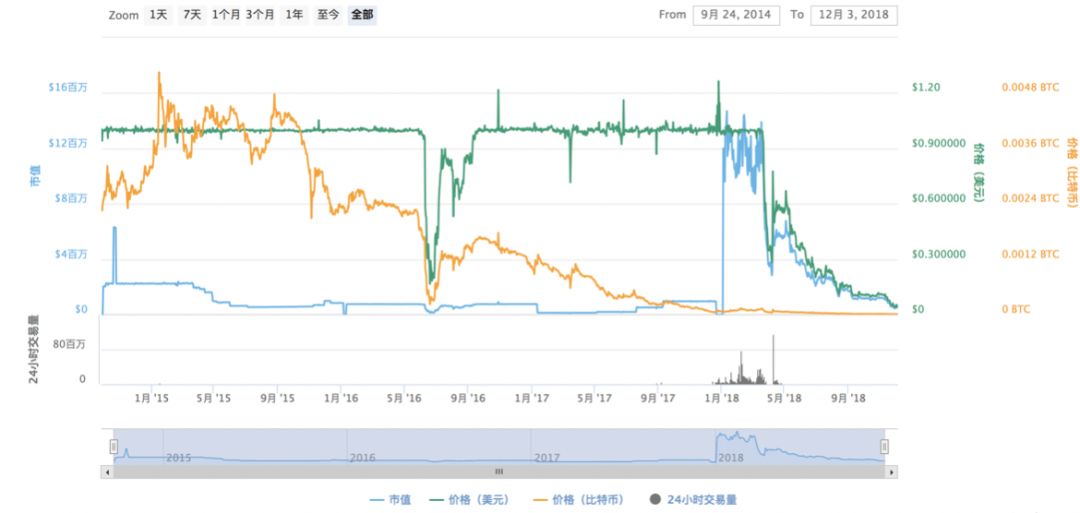Toggle the 24小时交易量 legend series
This screenshot has width=1080, height=513.
(x=692, y=500)
